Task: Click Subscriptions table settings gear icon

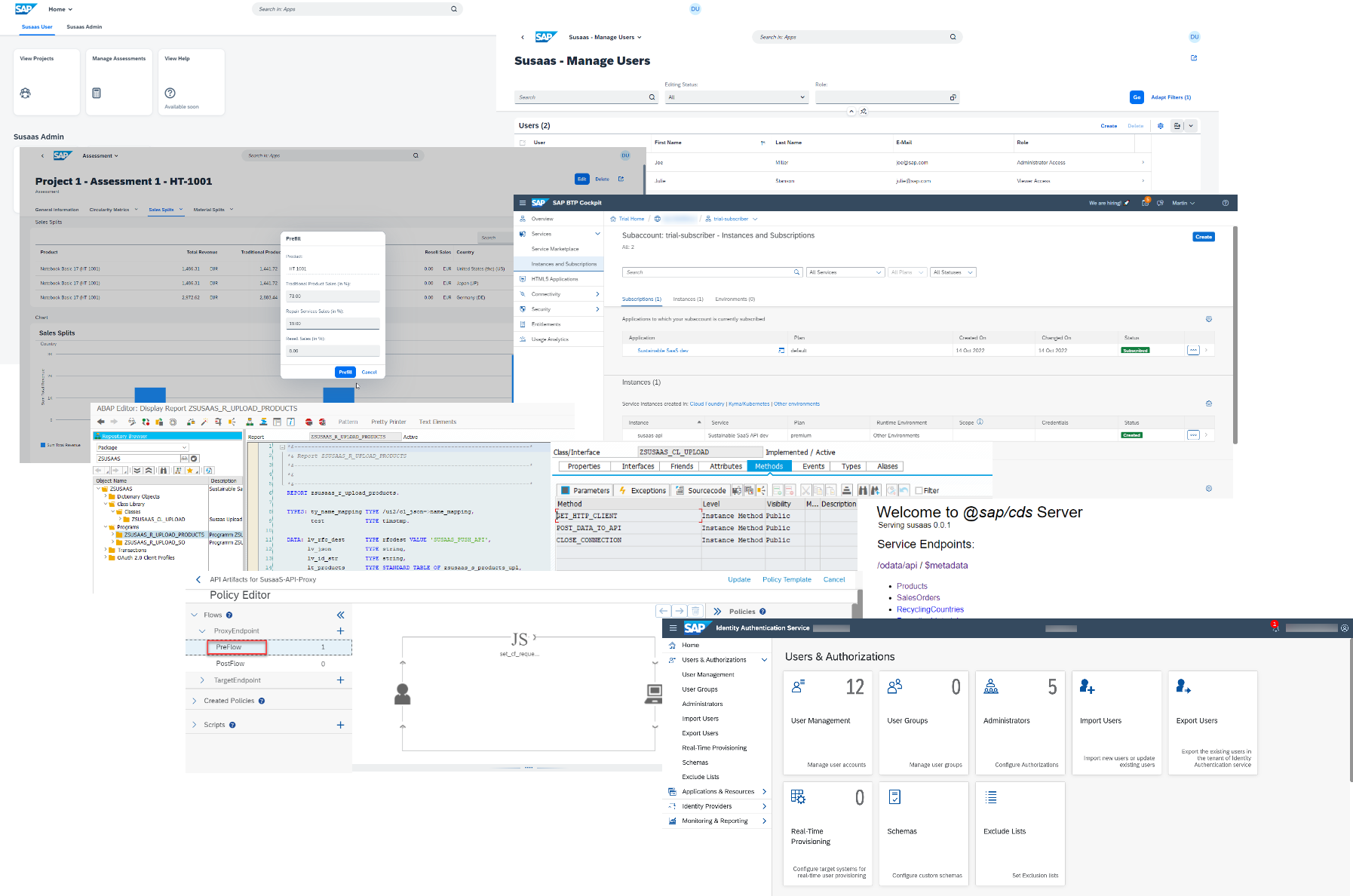Action: [x=1209, y=319]
